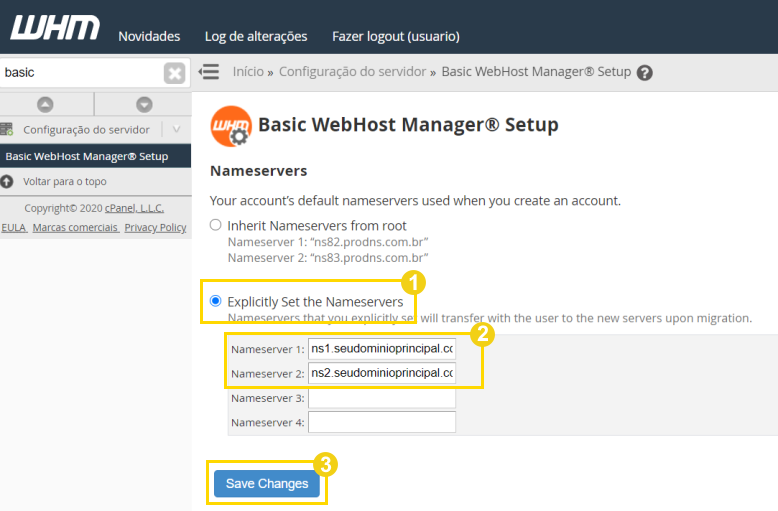Open Log de alterações menu item
Viewport: 778px width, 511px height.
(x=256, y=36)
